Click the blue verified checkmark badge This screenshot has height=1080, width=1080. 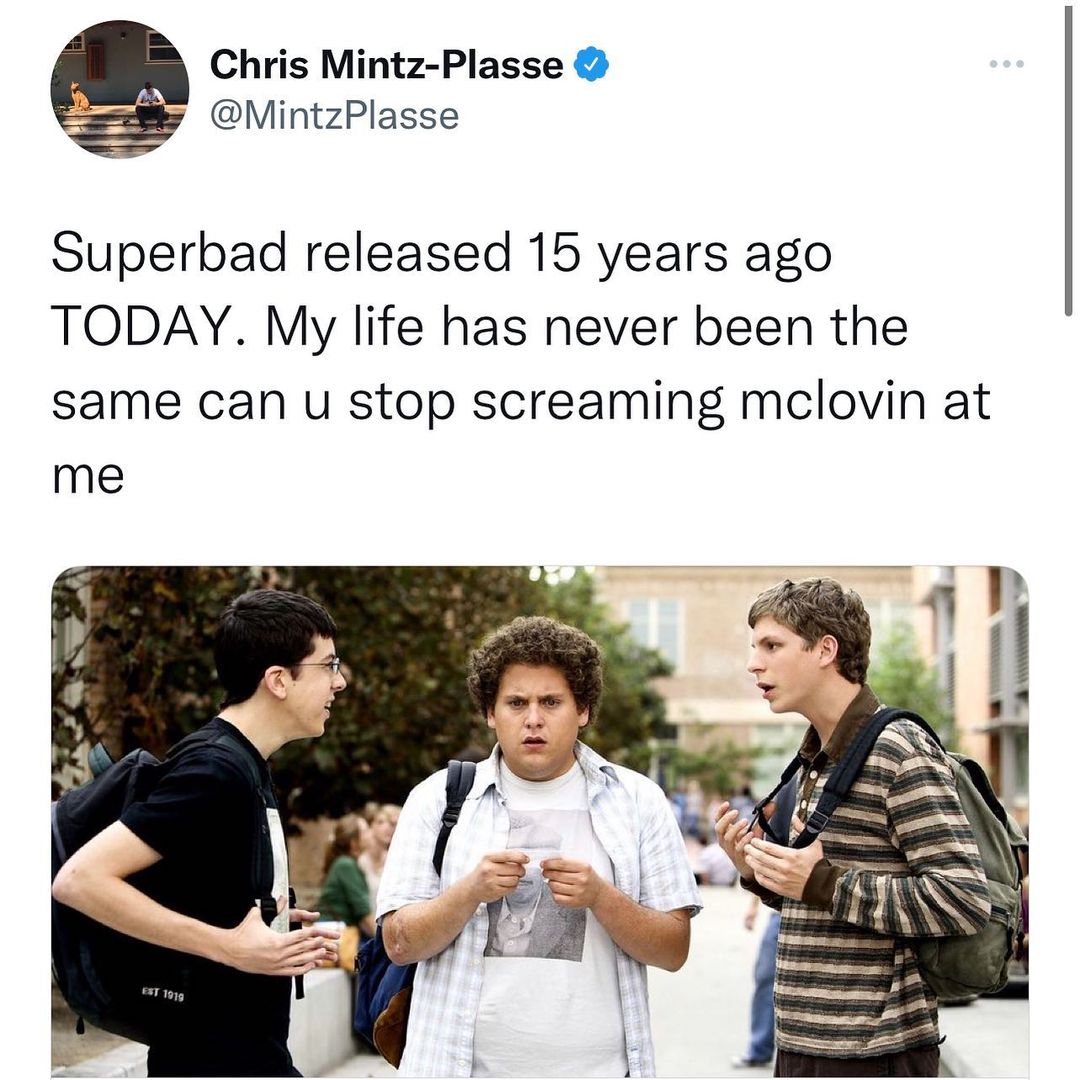tap(590, 65)
